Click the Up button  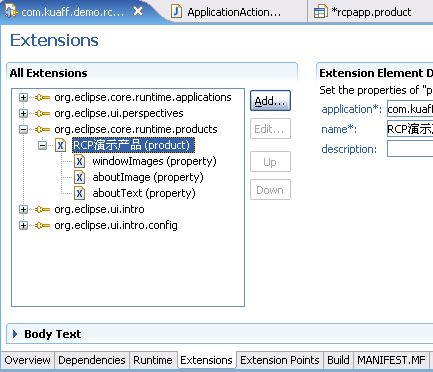coord(270,162)
